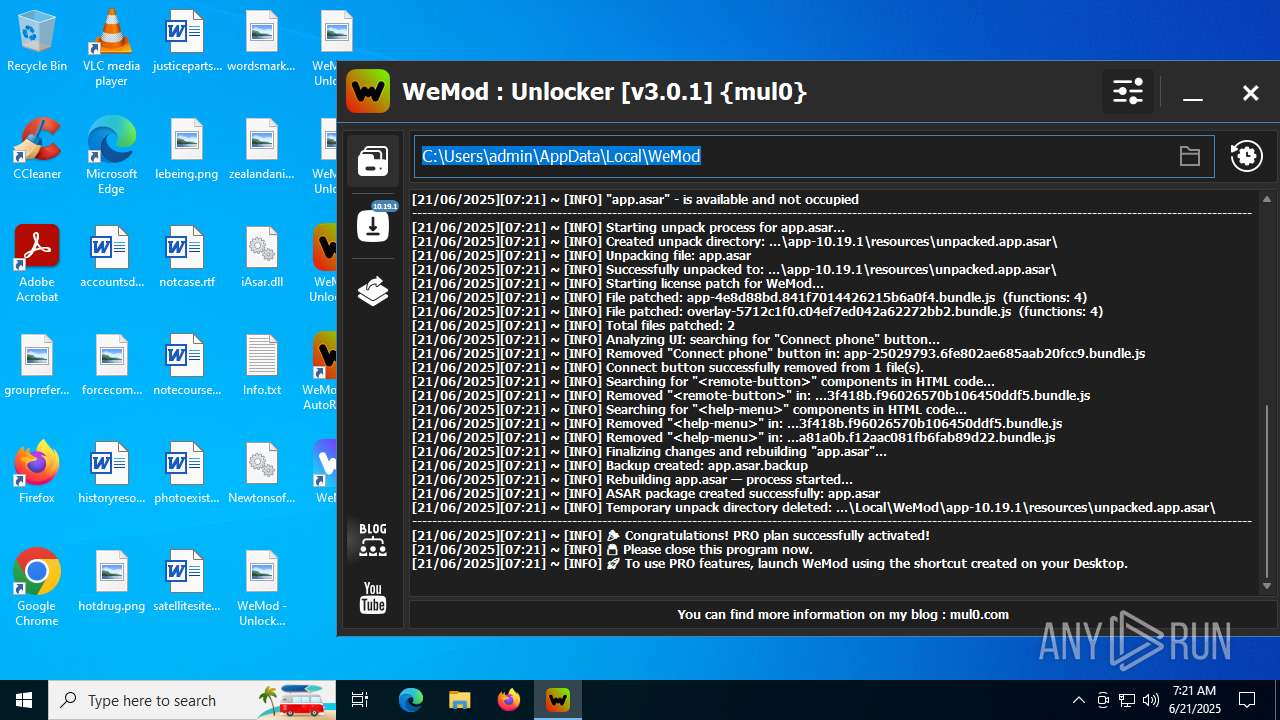Image resolution: width=1280 pixels, height=720 pixels.
Task: Select the historyreso document on desktop
Action: coord(111,475)
